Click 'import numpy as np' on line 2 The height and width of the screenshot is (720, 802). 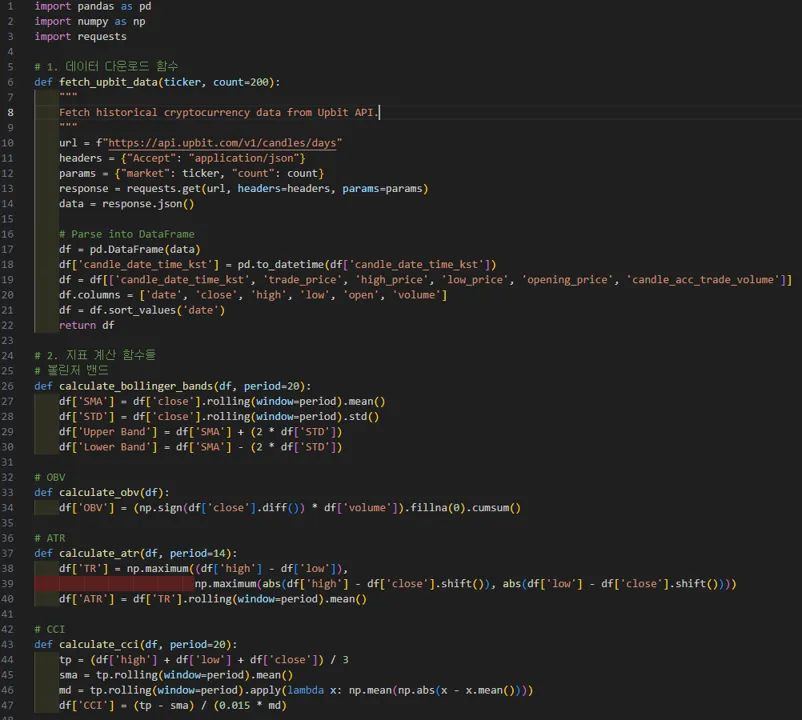[90, 21]
